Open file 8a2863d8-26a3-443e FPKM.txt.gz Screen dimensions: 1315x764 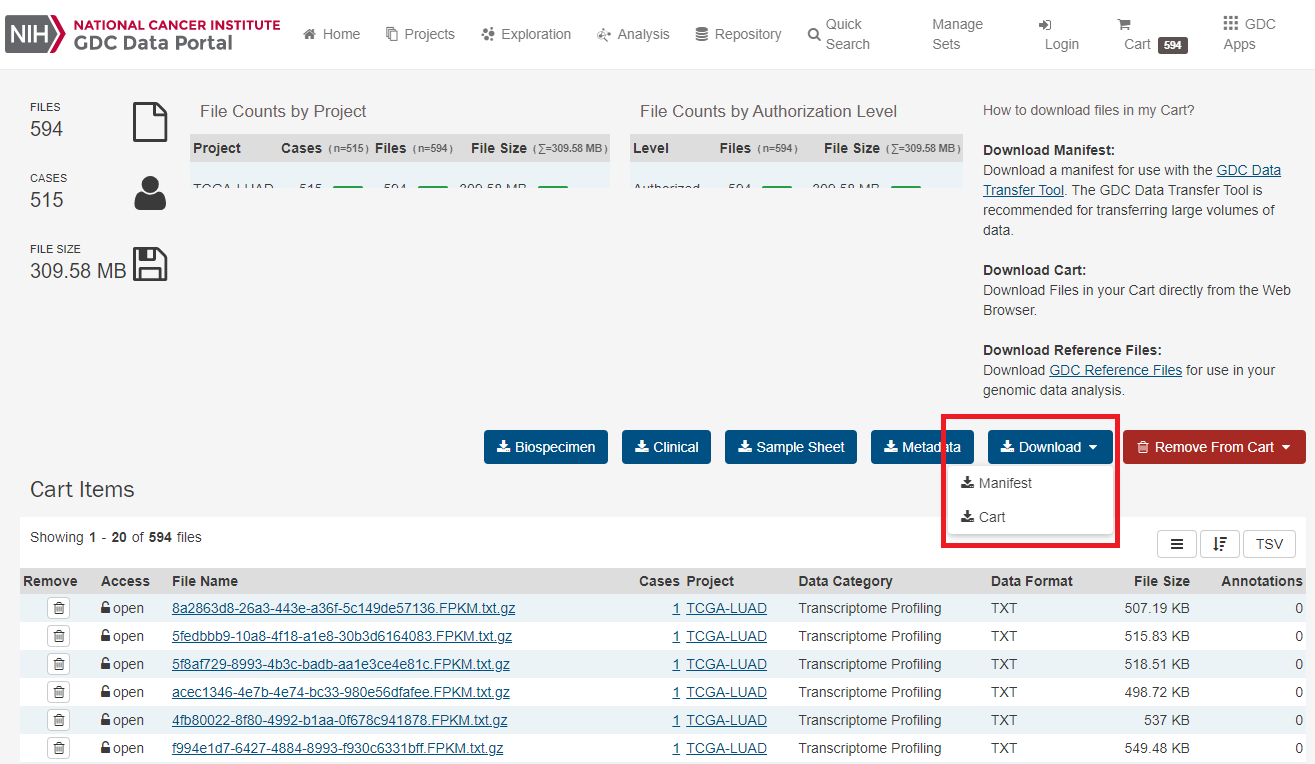[x=343, y=608]
